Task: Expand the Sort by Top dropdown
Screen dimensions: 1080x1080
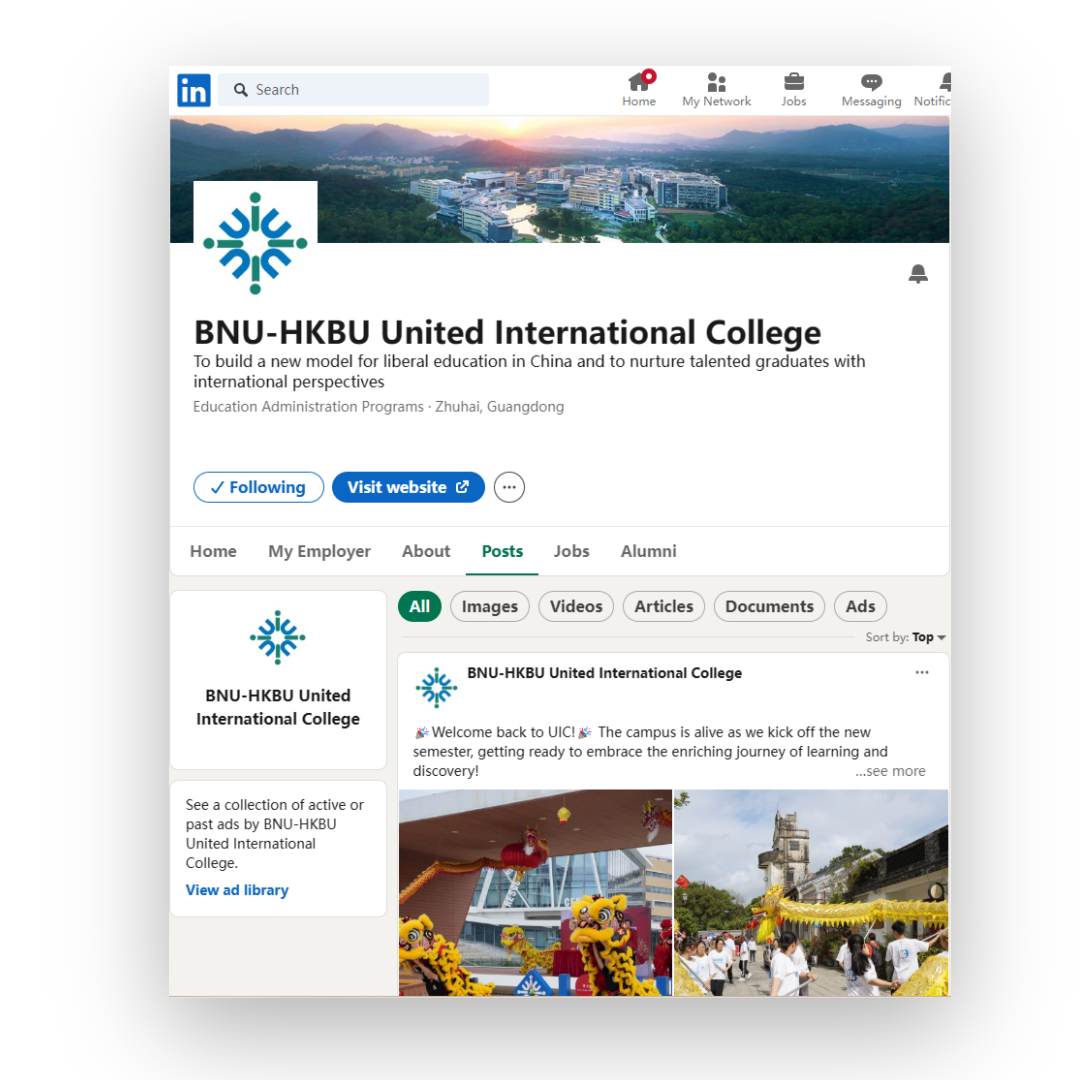Action: tap(906, 637)
